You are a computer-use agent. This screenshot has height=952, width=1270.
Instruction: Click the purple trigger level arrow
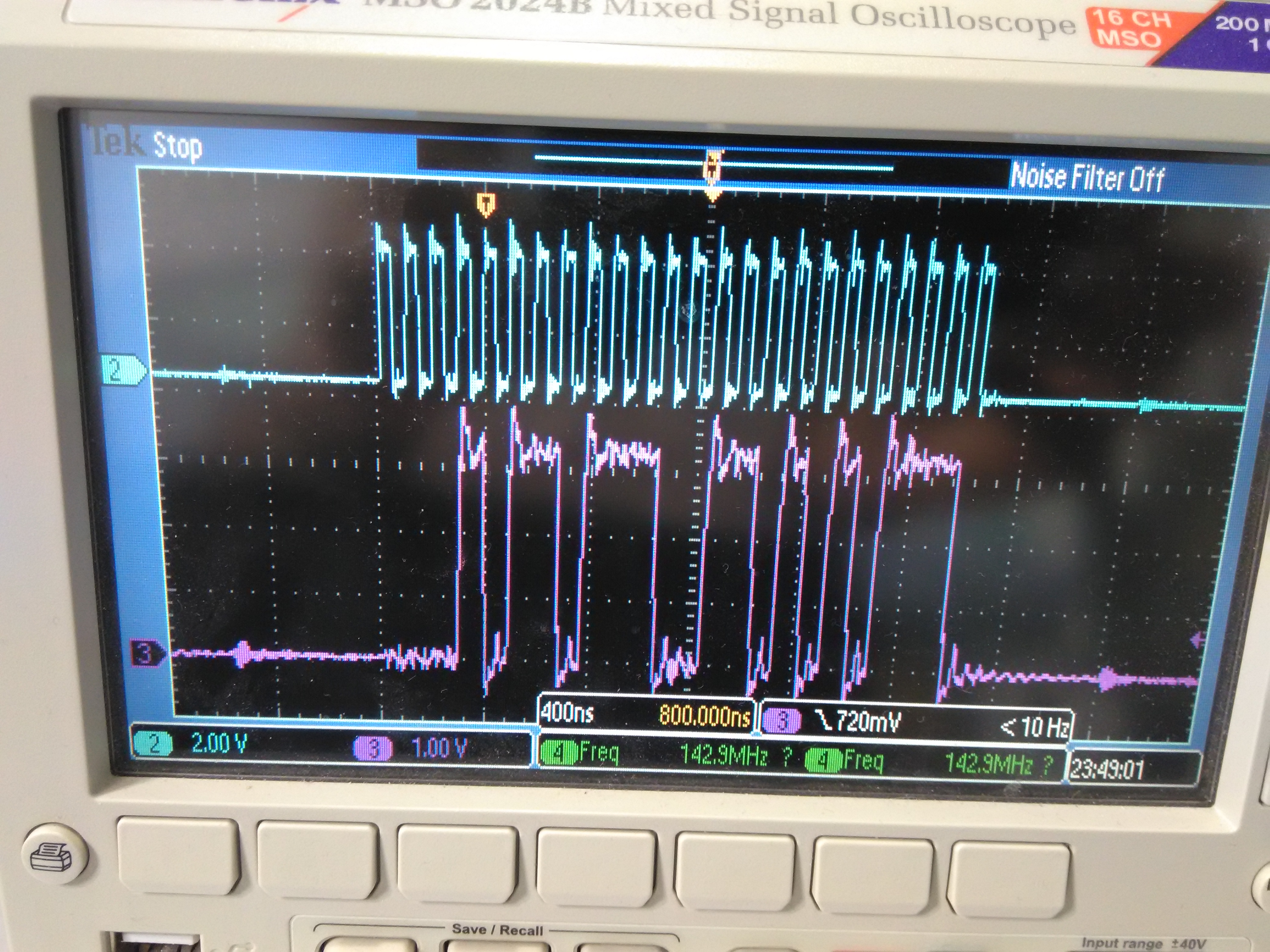[x=1198, y=640]
